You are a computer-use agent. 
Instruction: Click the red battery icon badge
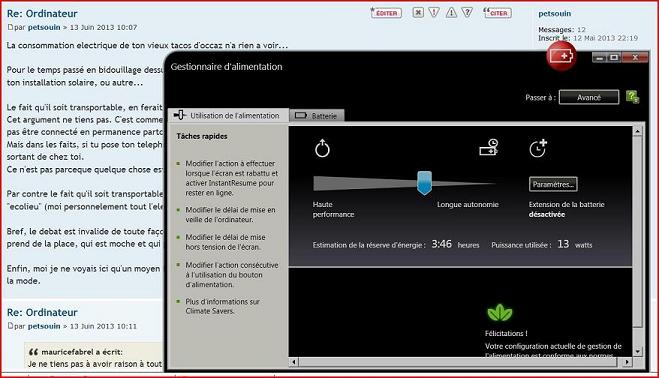click(x=561, y=56)
